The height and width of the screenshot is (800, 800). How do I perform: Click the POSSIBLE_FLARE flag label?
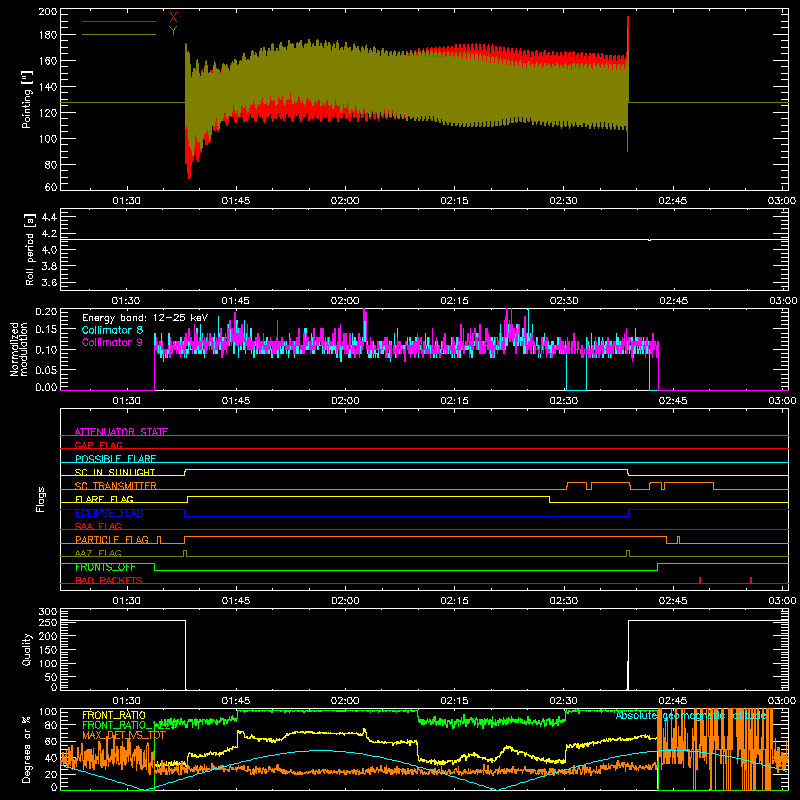(115, 459)
